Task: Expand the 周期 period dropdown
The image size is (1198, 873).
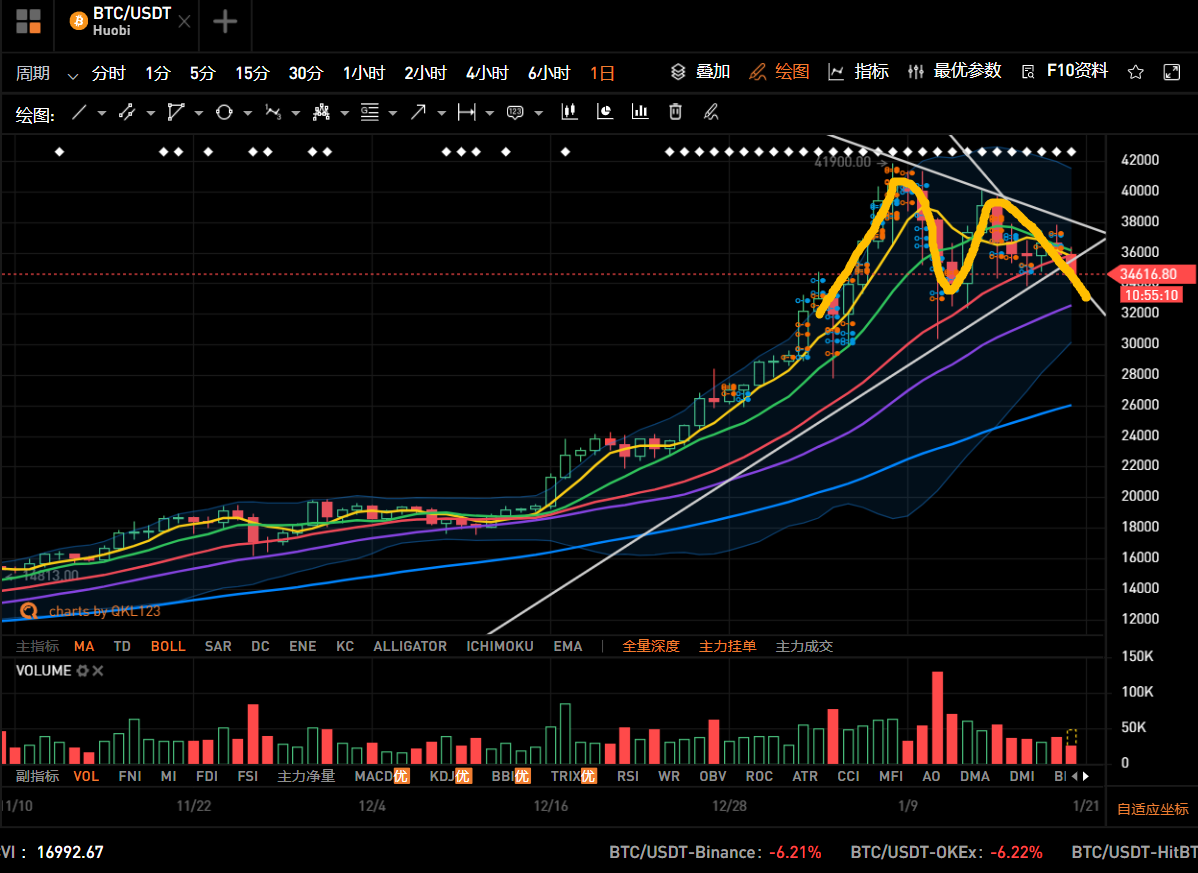Action: (72, 75)
